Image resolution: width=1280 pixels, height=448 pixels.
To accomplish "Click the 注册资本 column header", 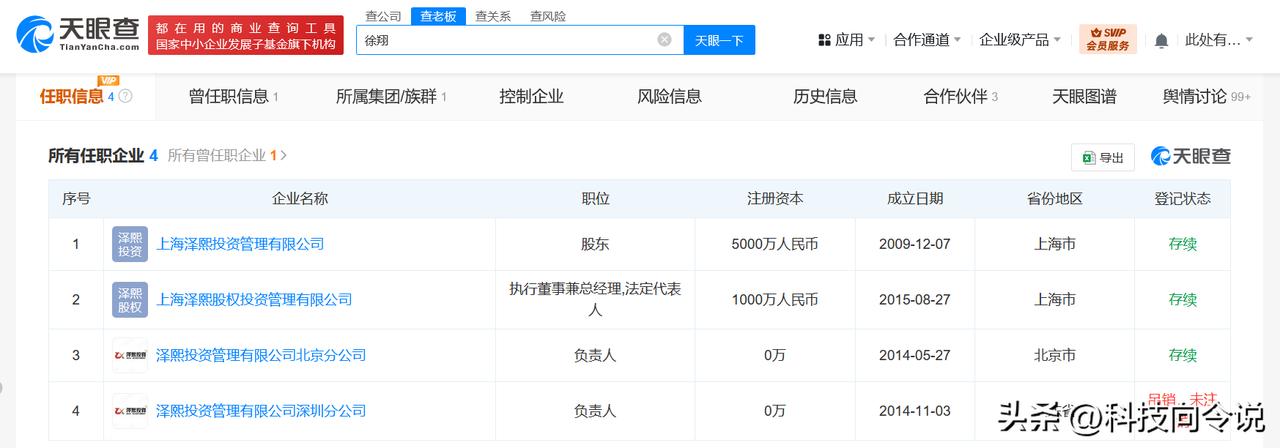I will coord(775,199).
